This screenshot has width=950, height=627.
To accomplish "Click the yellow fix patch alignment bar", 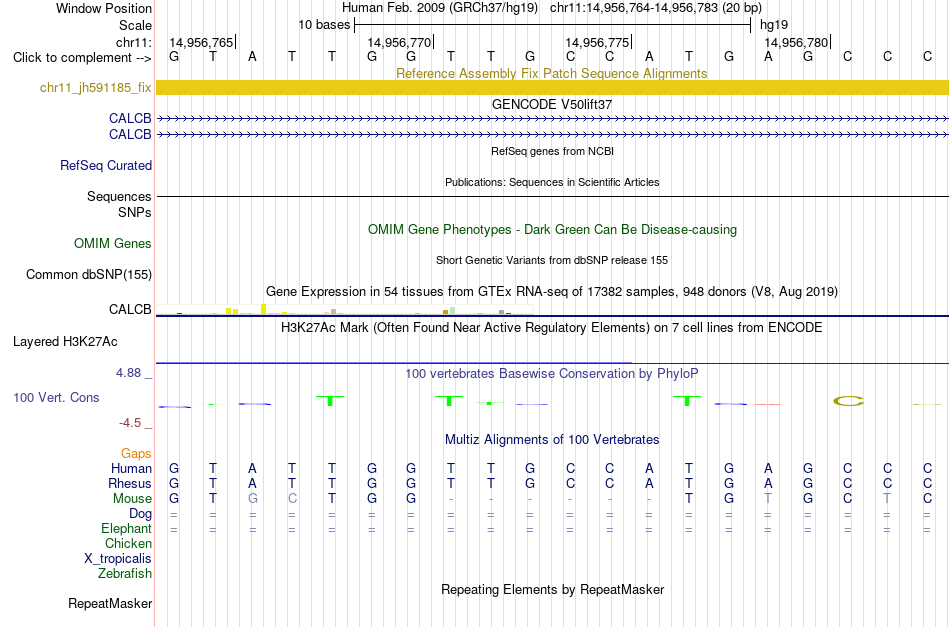I will (552, 87).
